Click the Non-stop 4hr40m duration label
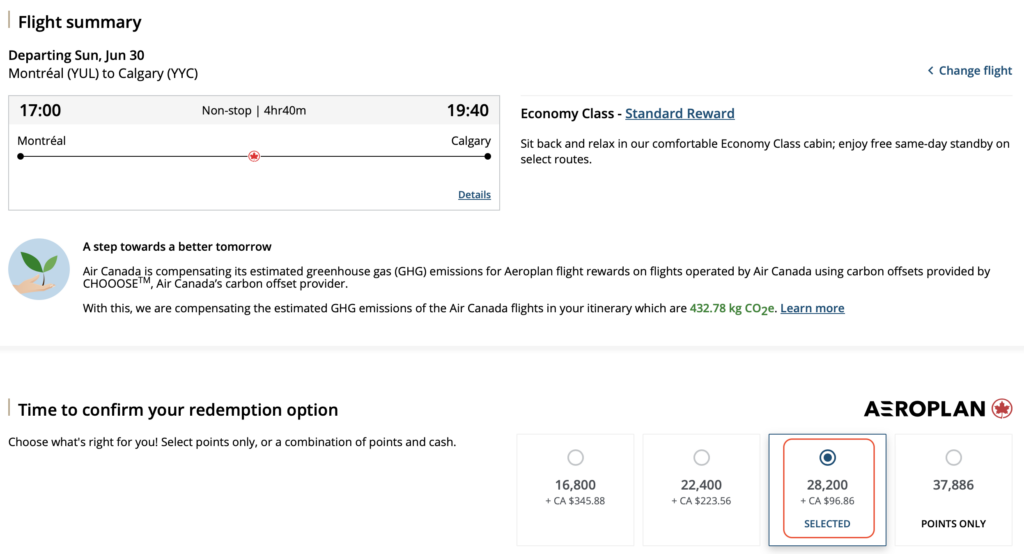1024x554 pixels. 254,111
